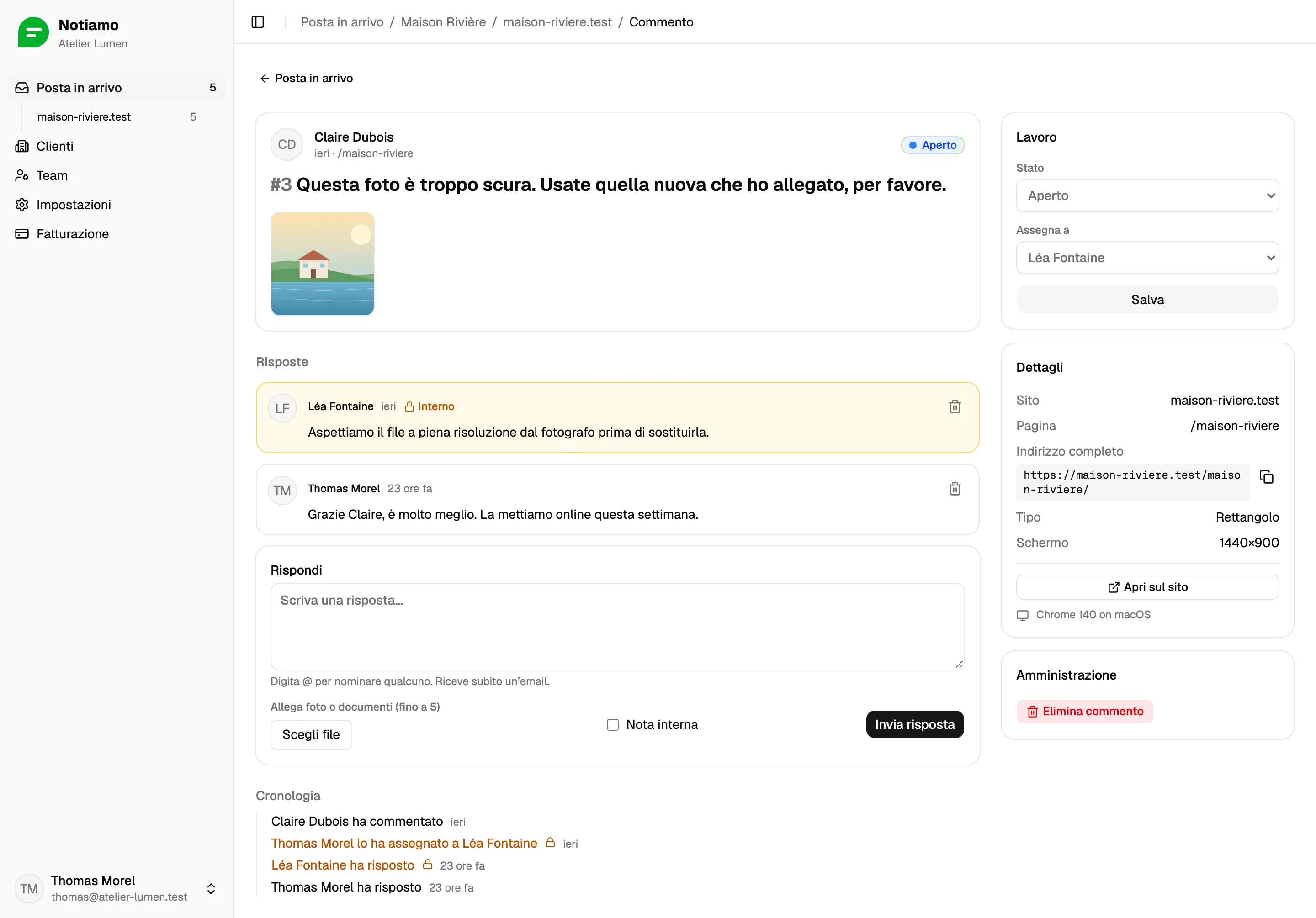This screenshot has width=1316, height=918.
Task: Click Invia risposta button
Action: 914,724
